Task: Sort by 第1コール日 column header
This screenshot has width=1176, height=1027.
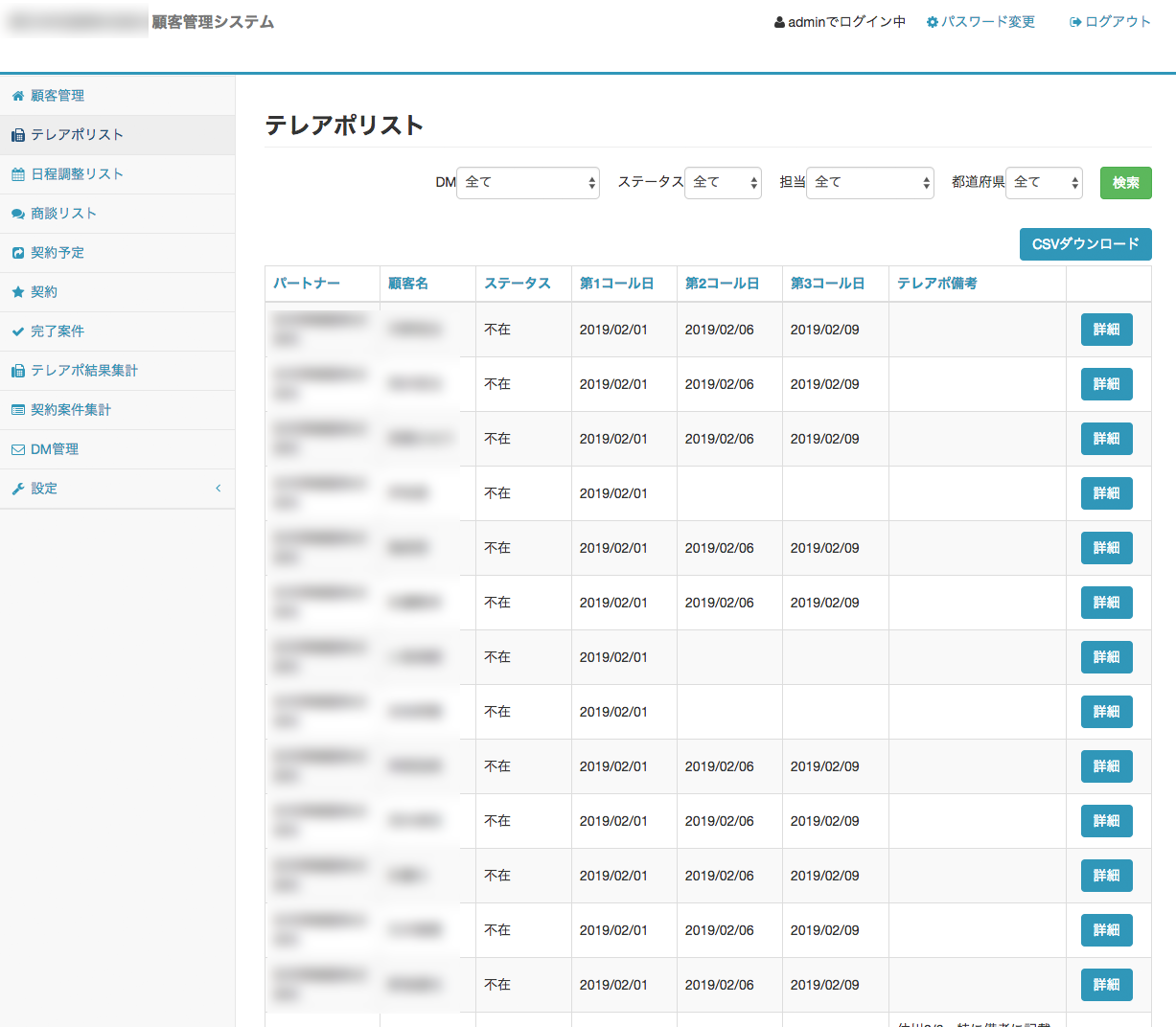Action: (617, 284)
